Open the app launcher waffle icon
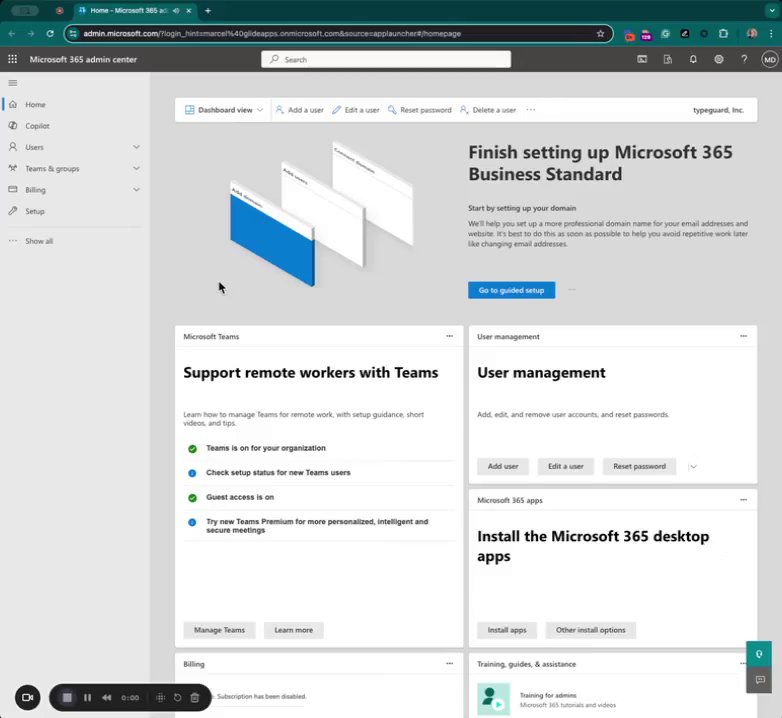 (12, 59)
